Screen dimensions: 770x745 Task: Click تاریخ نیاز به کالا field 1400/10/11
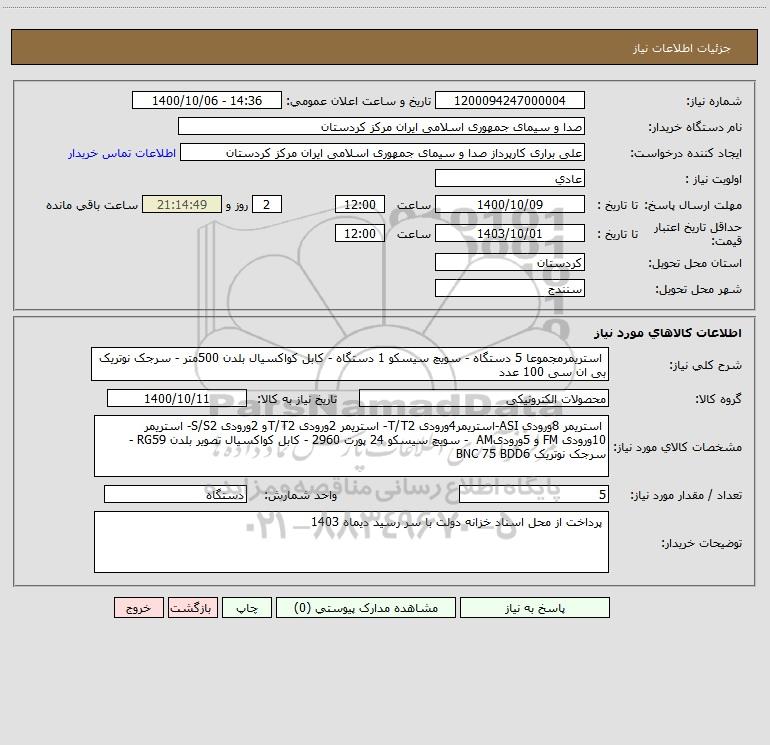click(x=177, y=398)
